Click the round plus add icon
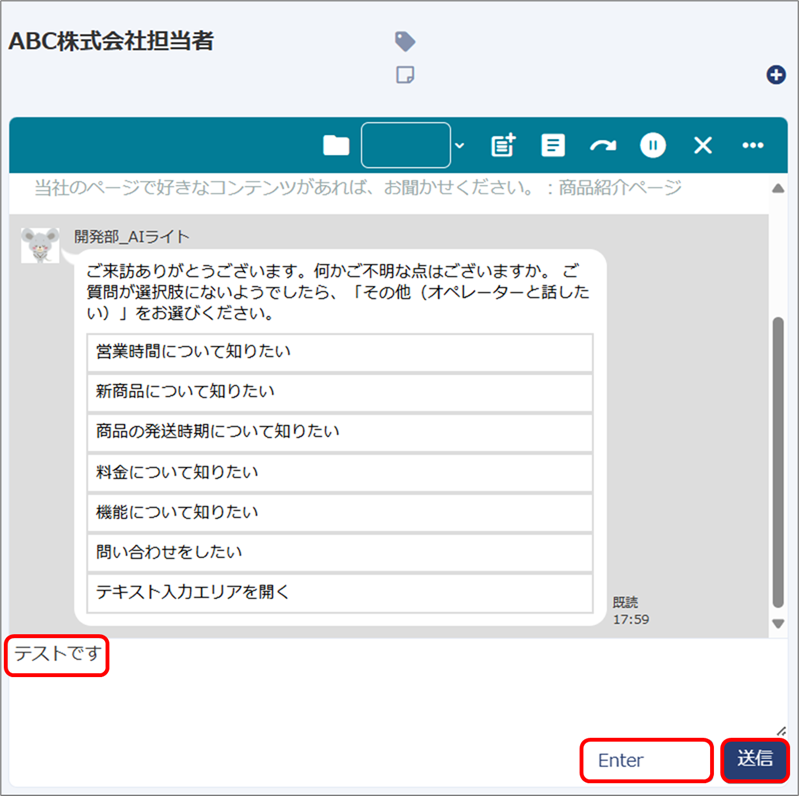Image resolution: width=799 pixels, height=796 pixels. click(x=776, y=75)
